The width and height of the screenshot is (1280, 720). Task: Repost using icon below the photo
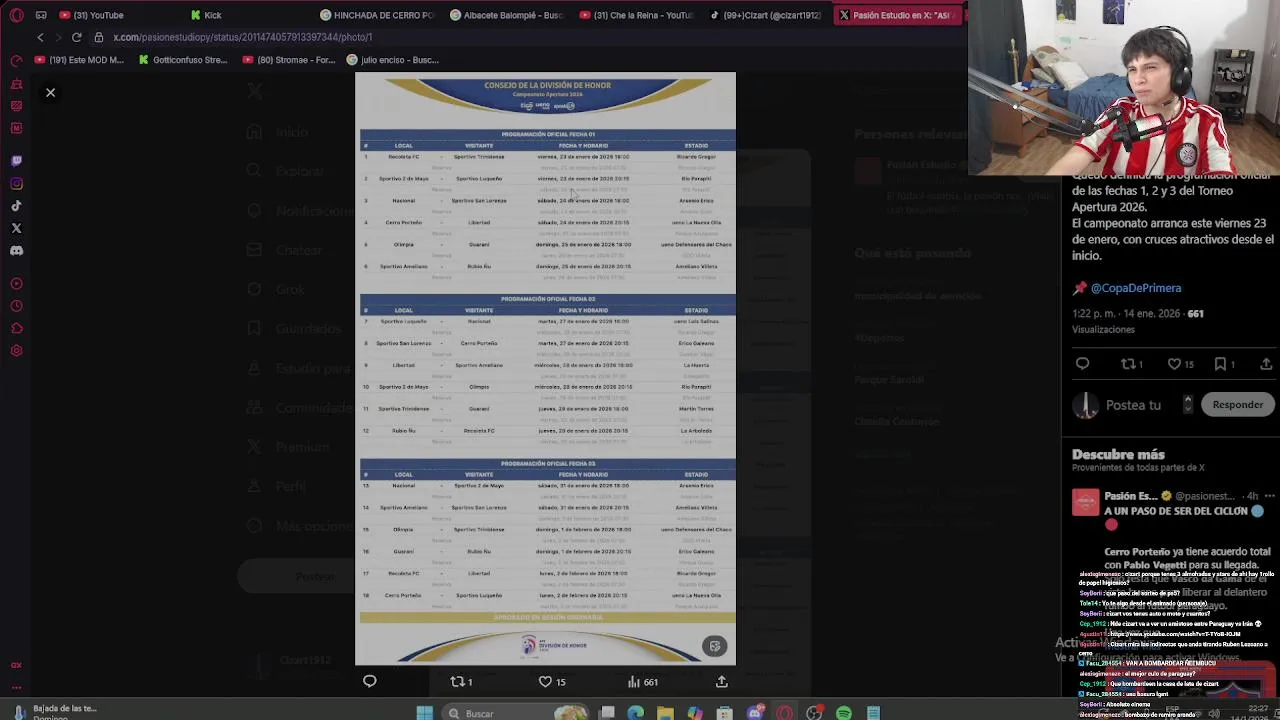pyautogui.click(x=461, y=682)
